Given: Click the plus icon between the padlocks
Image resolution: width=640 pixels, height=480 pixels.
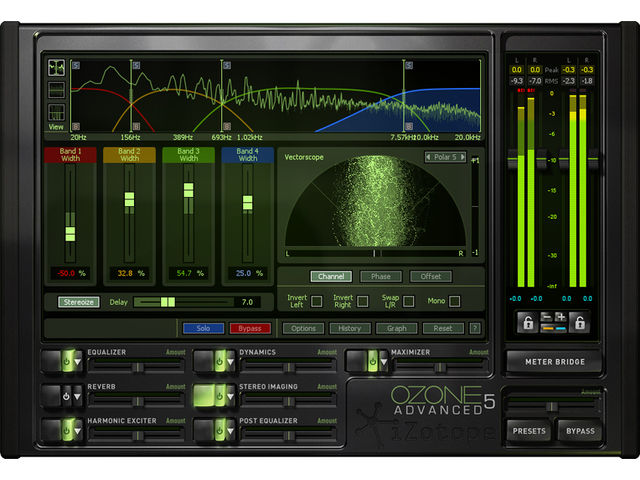Looking at the screenshot, I should click(560, 317).
